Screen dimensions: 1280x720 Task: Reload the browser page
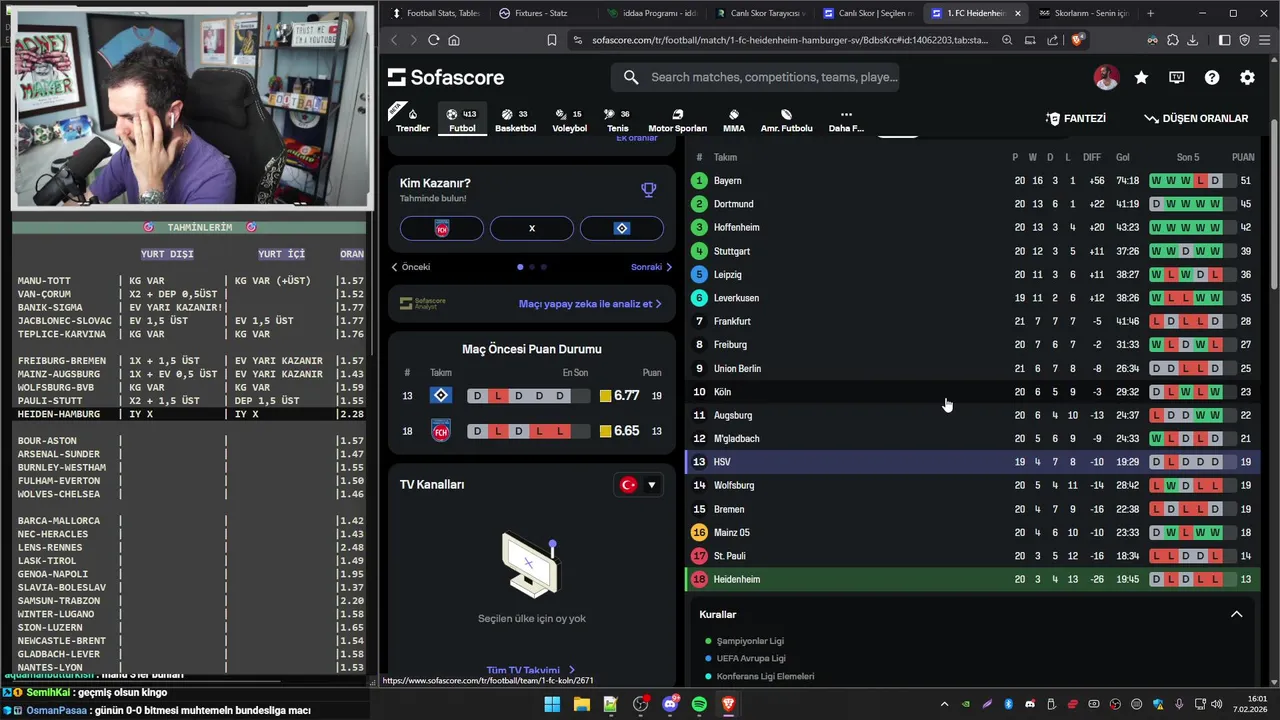(433, 40)
